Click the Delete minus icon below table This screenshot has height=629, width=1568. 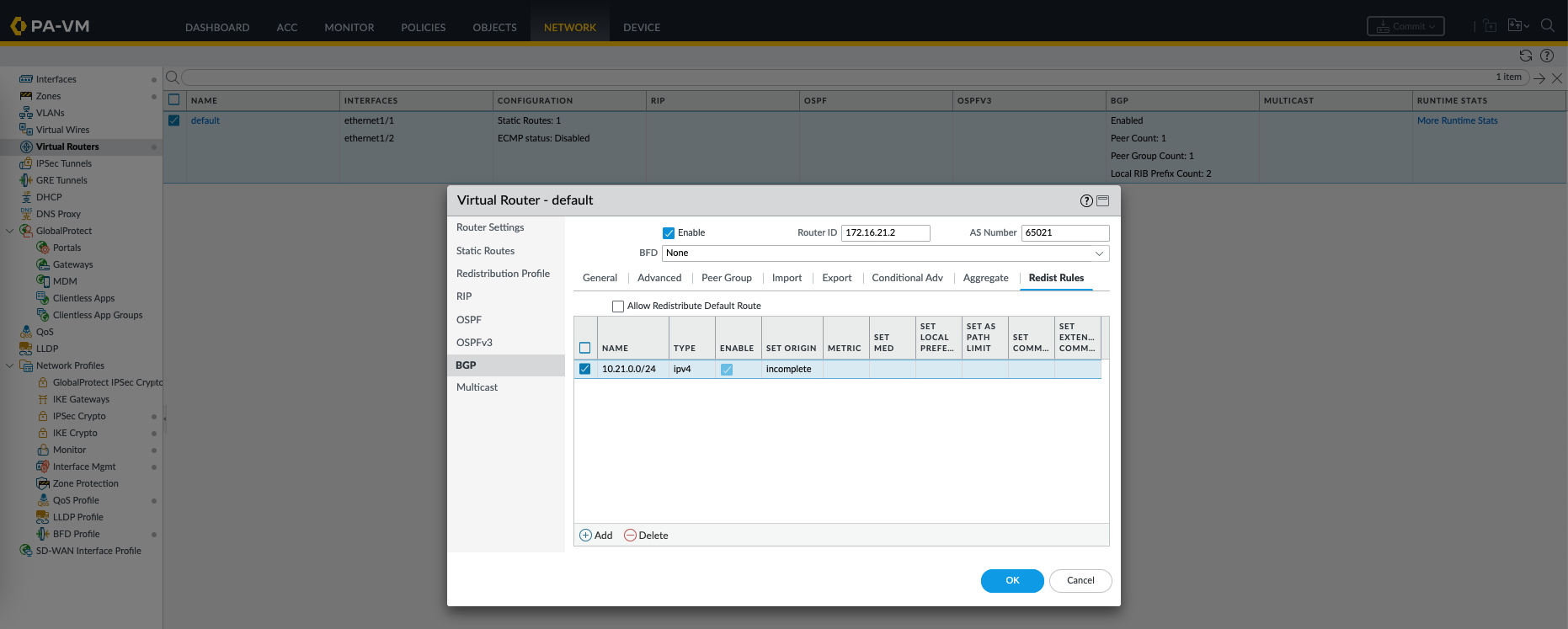[x=630, y=536]
